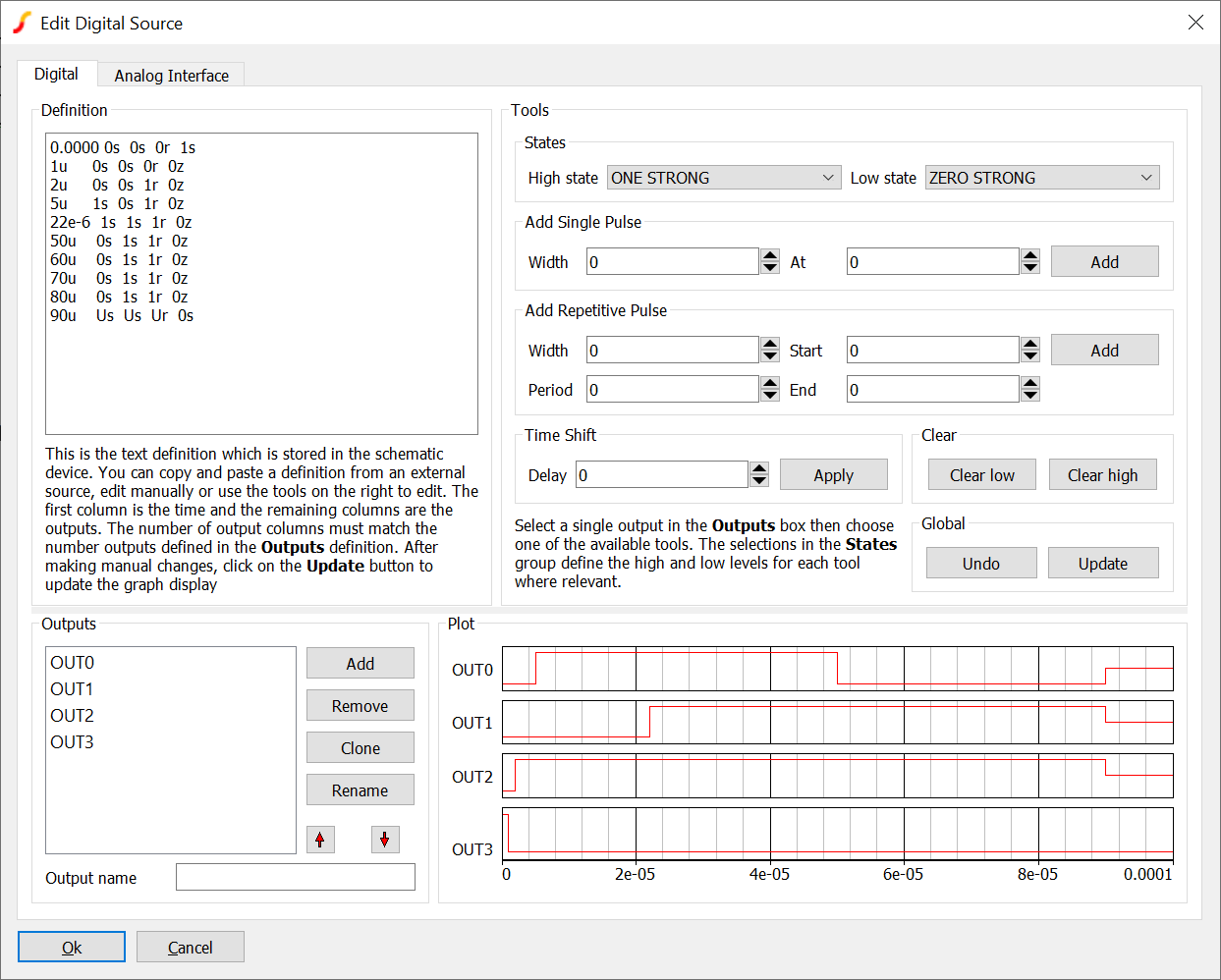Move selected output down with red arrow
This screenshot has height=980, width=1221.
pyautogui.click(x=385, y=840)
